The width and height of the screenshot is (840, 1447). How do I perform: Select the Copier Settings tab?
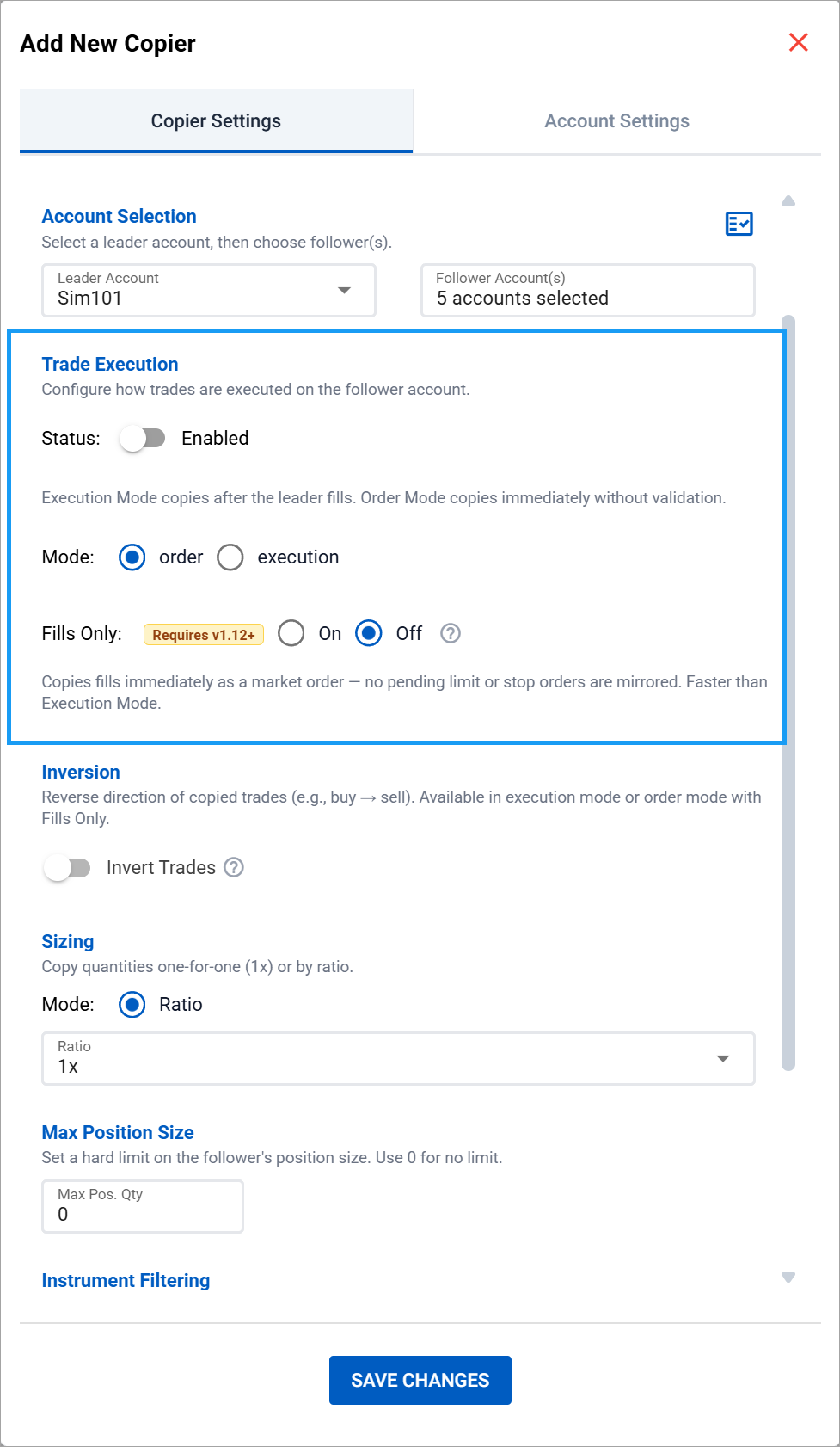coord(216,121)
